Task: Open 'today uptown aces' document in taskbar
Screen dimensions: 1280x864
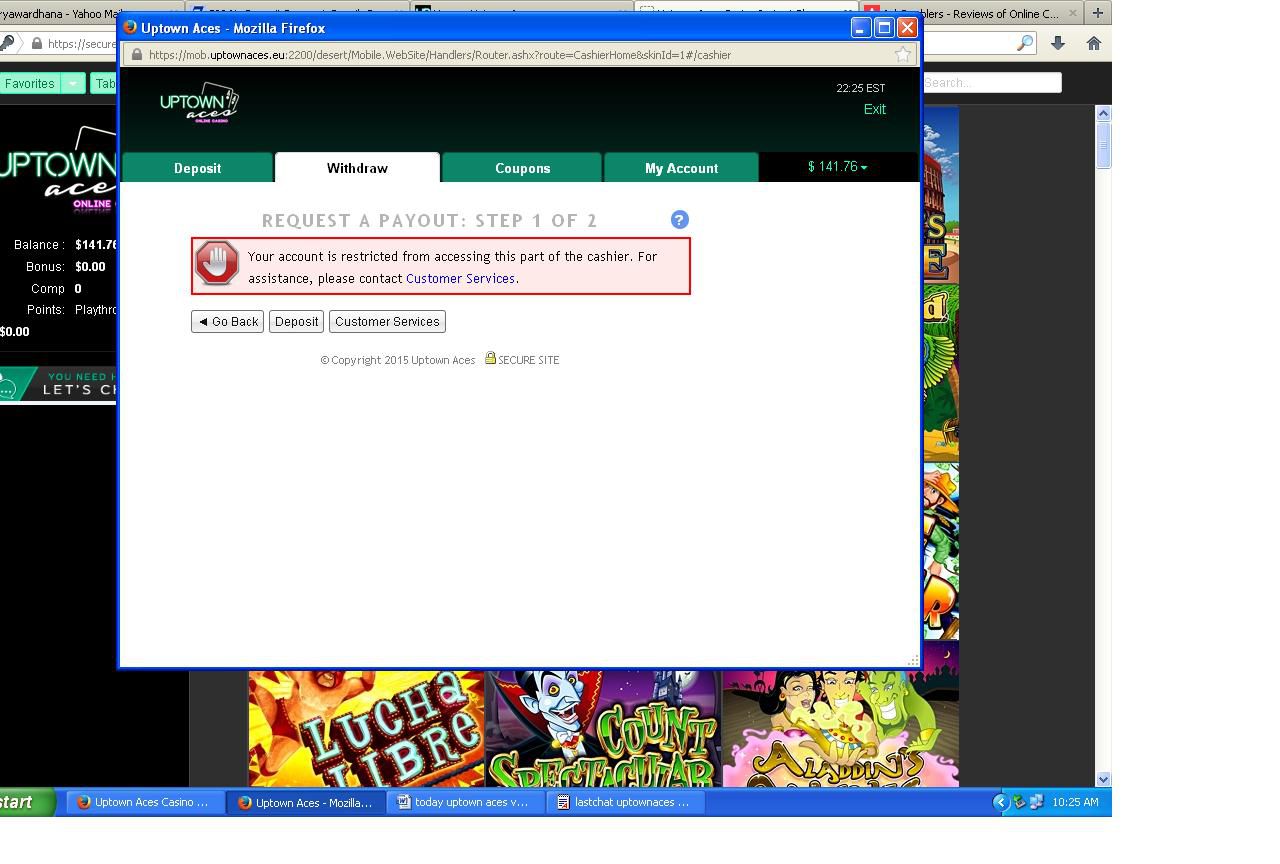Action: 466,802
